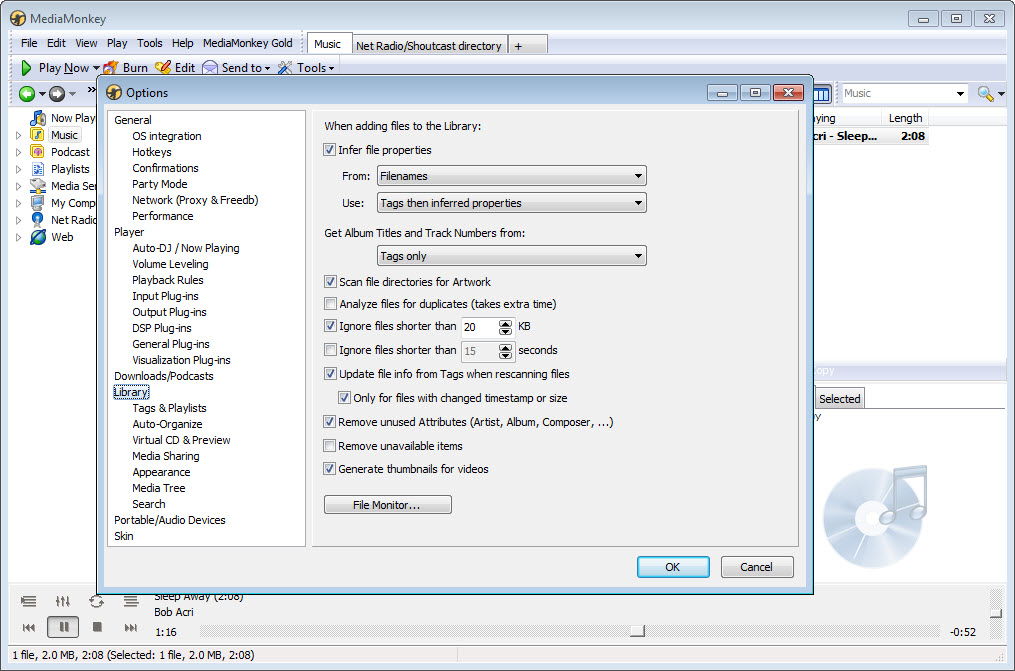
Task: Click the Send to envelope icon
Action: (x=210, y=68)
